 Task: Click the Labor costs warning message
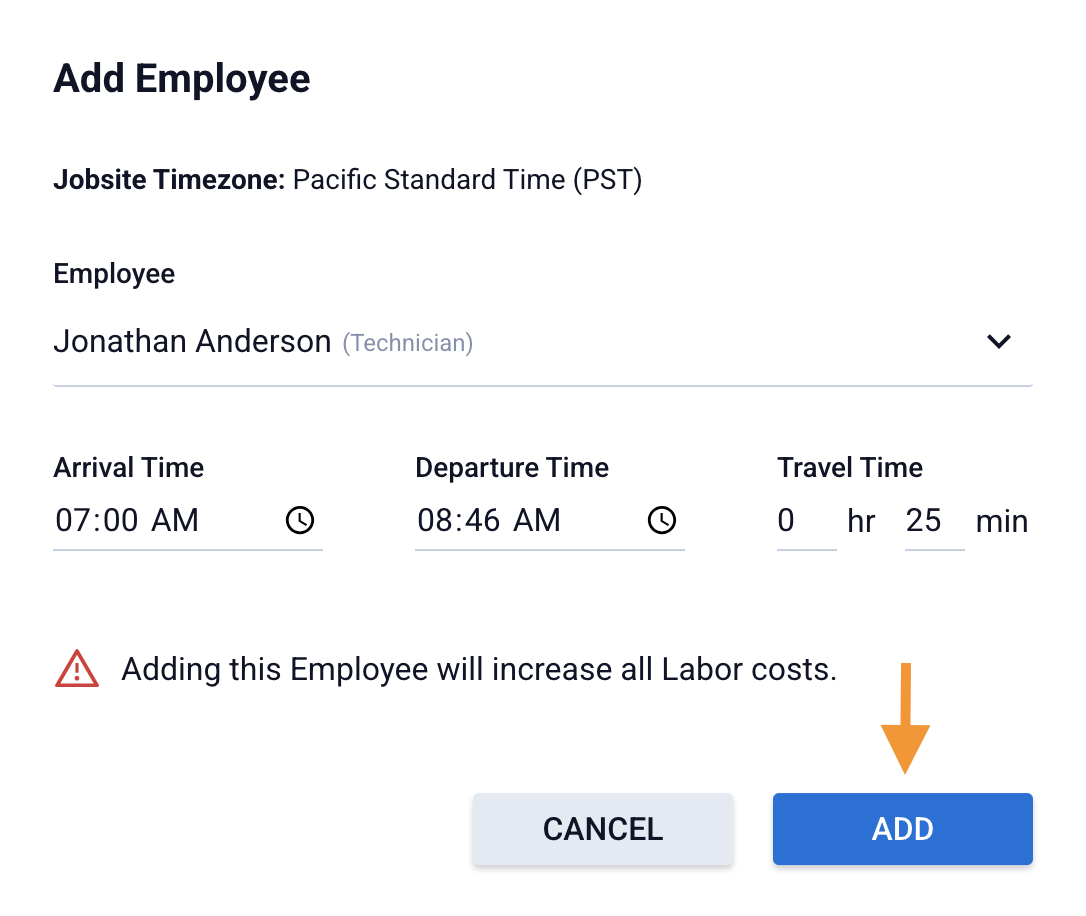[479, 669]
